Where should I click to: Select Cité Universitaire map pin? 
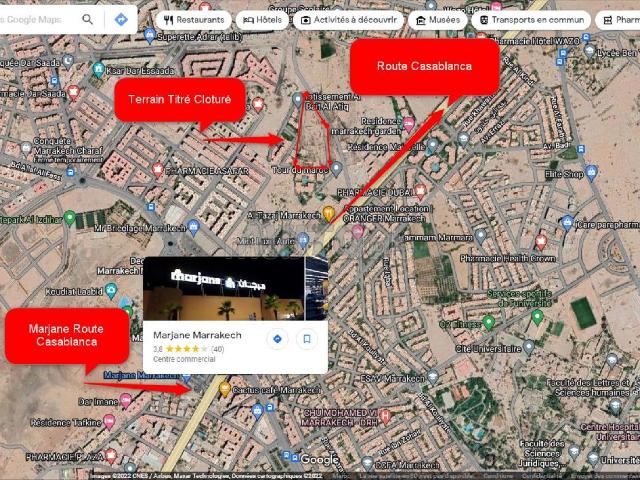529,347
